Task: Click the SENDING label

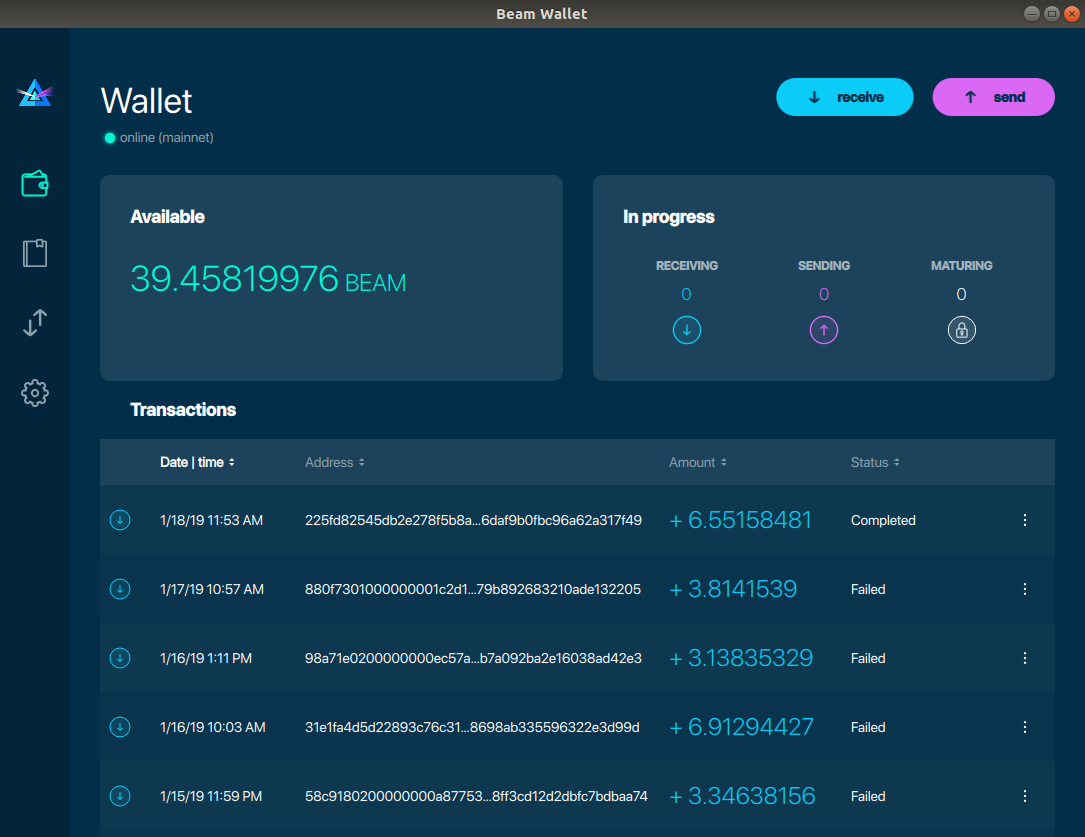Action: coord(823,266)
